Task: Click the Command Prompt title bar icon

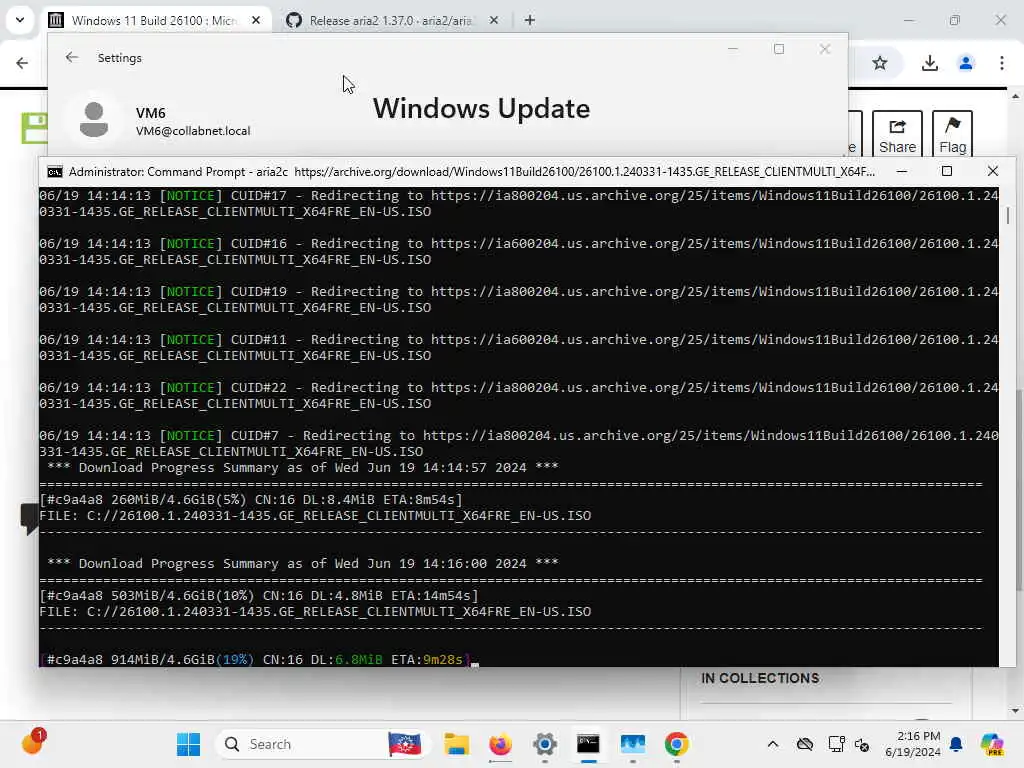Action: [55, 172]
